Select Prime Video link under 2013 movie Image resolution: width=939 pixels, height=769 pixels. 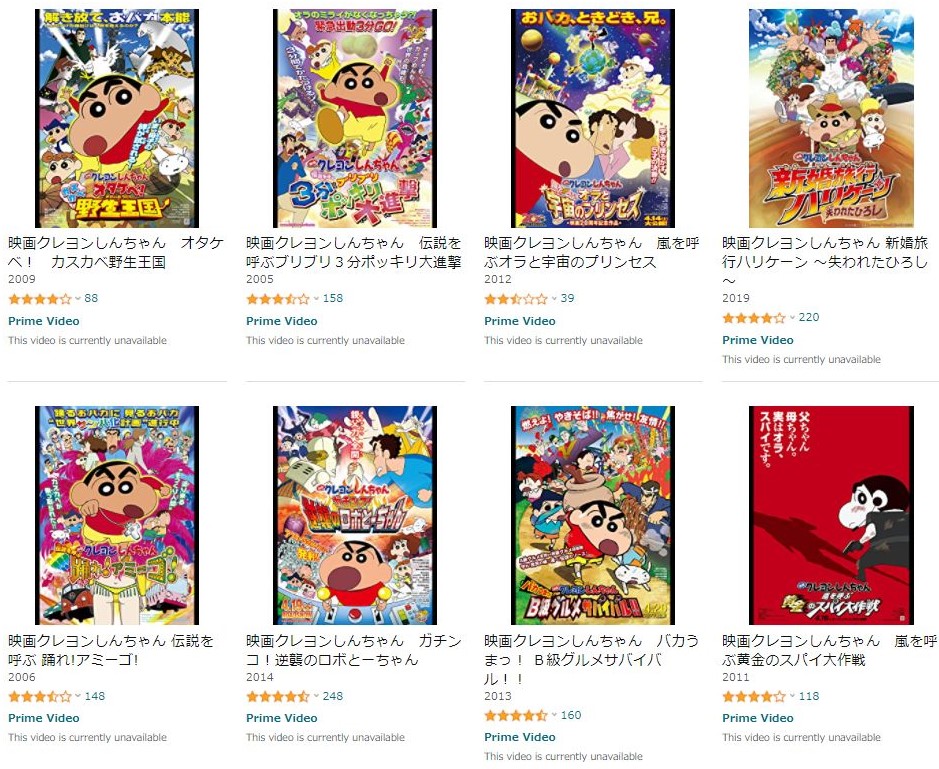tap(519, 737)
